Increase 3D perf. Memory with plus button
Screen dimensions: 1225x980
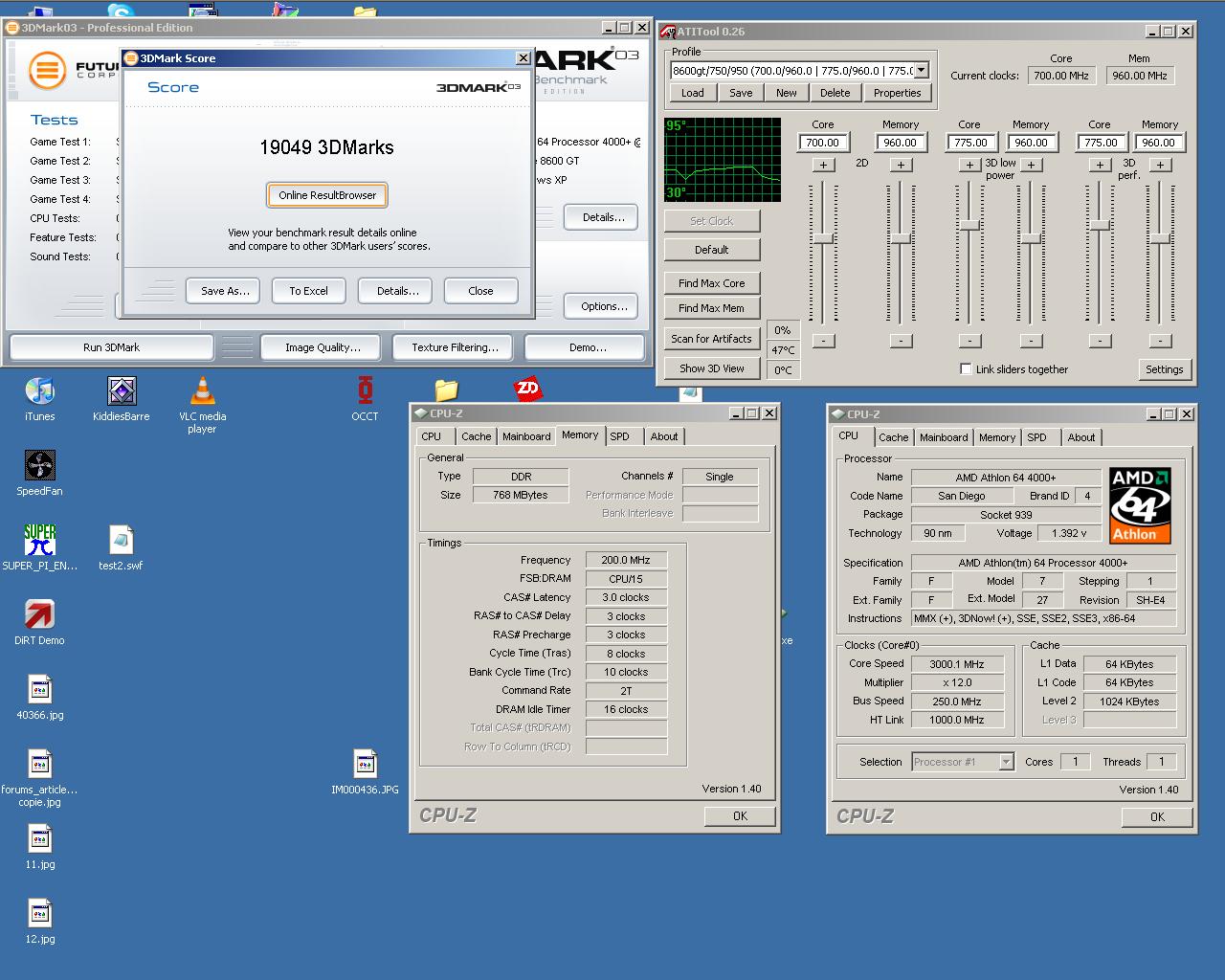click(x=1160, y=165)
